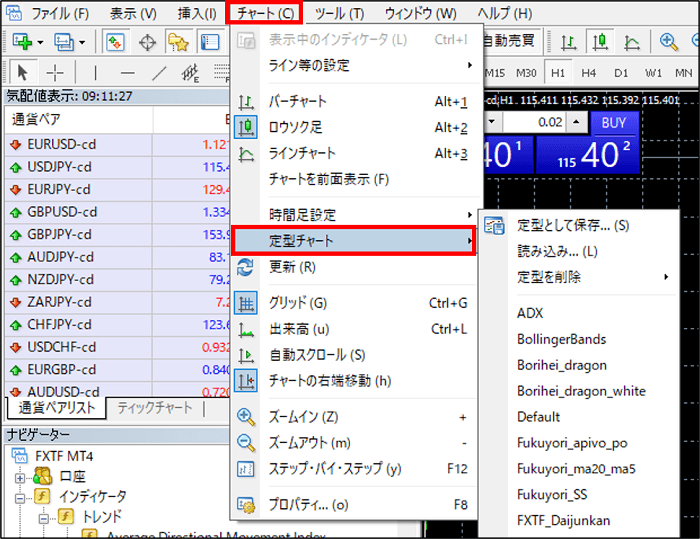Select the H4 timeframe button
The width and height of the screenshot is (700, 539).
click(x=591, y=73)
